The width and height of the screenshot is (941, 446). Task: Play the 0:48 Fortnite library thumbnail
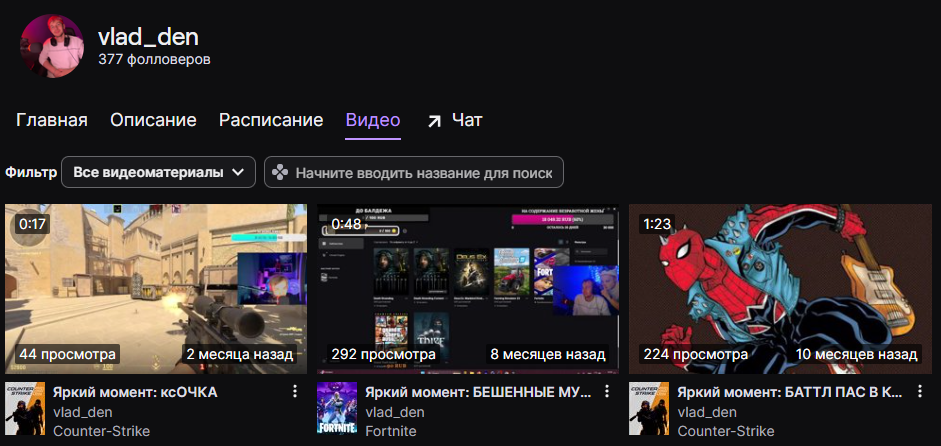(x=468, y=289)
